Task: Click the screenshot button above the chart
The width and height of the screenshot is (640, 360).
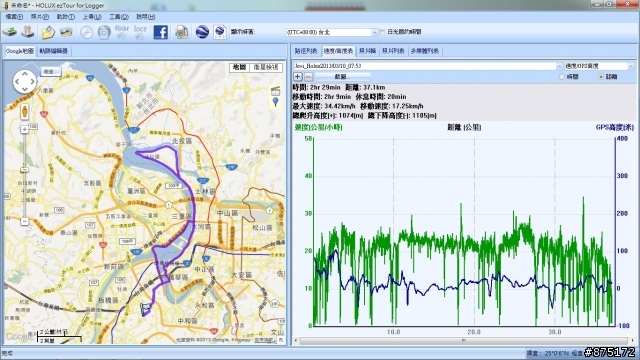Action: click(x=342, y=76)
